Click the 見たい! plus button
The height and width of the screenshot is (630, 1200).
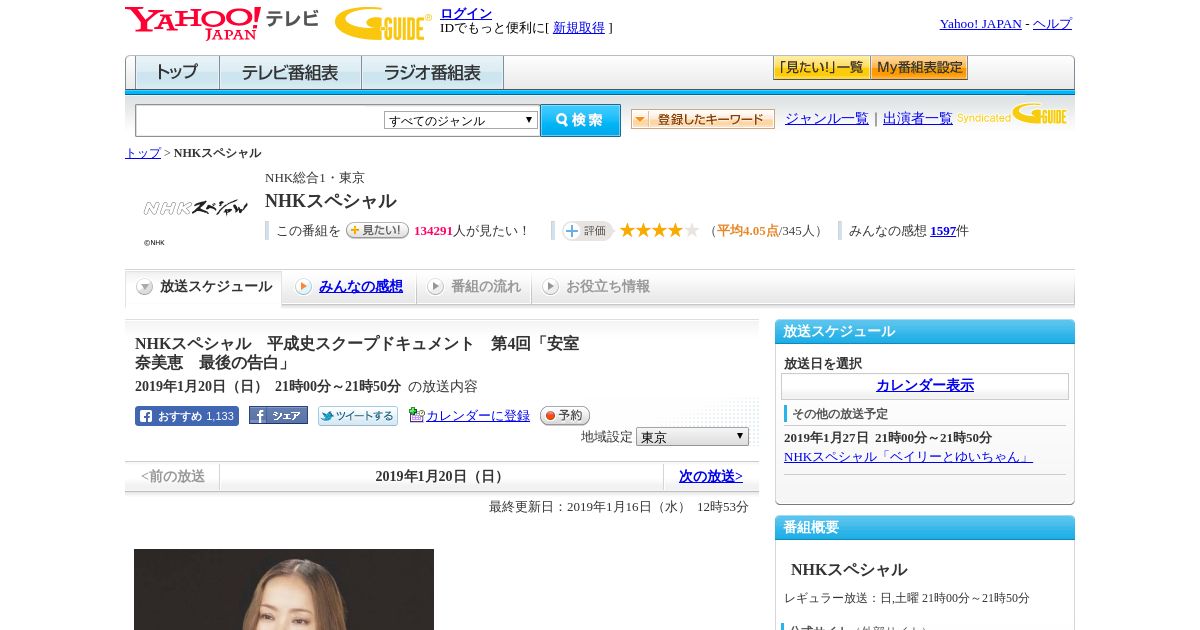pos(377,230)
